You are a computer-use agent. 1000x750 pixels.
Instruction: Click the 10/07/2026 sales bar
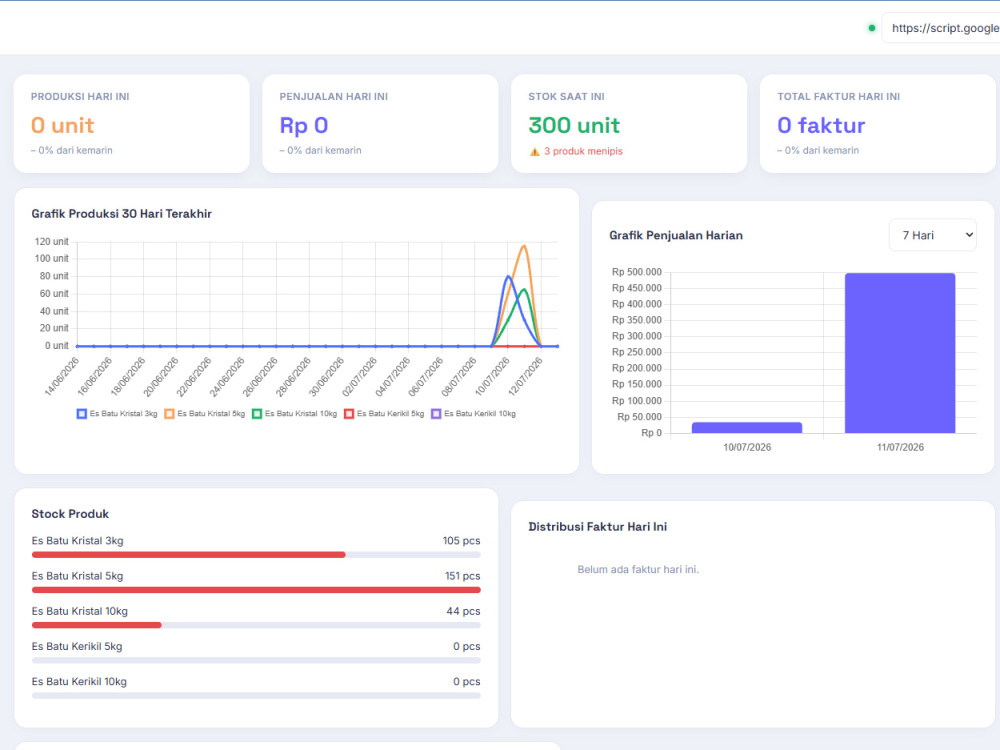click(747, 427)
